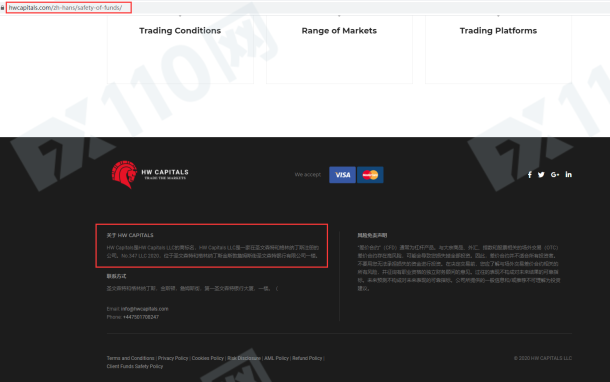This screenshot has height=382, width=610.
Task: Click the address bar URL hwcapitals.com
Action: pos(65,7)
